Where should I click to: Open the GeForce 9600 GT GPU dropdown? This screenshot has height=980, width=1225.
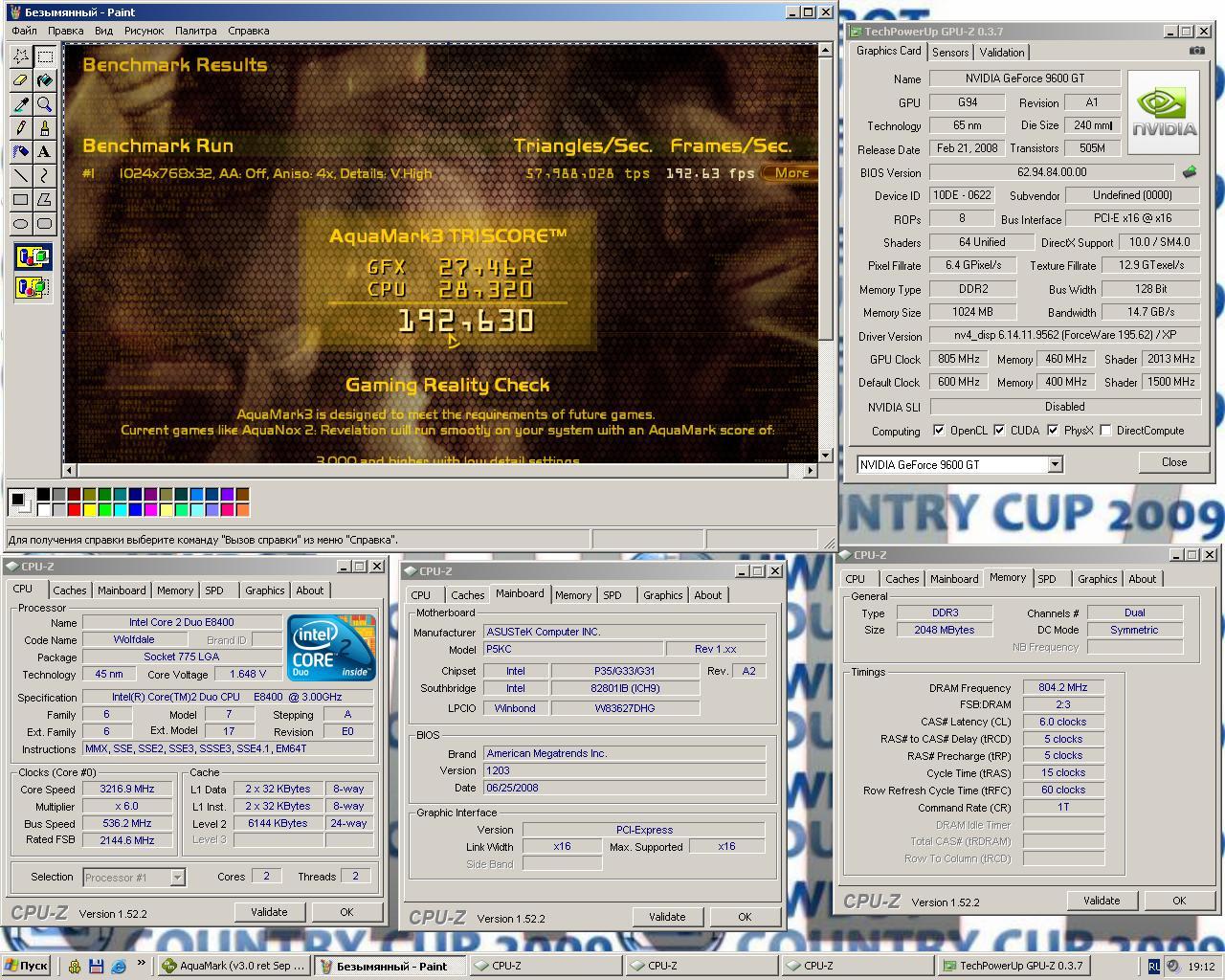(1055, 464)
